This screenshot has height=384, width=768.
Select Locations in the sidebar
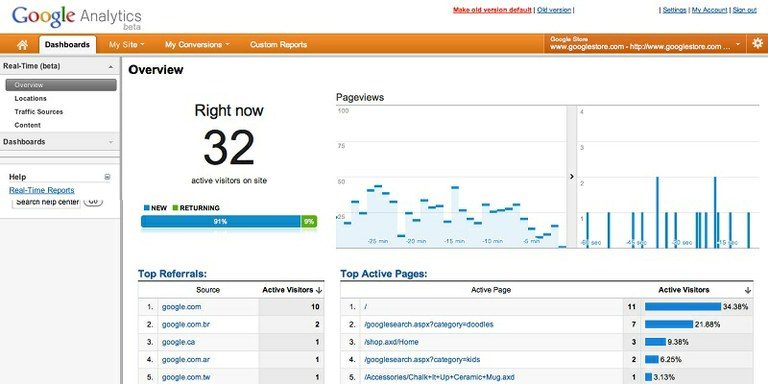(x=30, y=98)
